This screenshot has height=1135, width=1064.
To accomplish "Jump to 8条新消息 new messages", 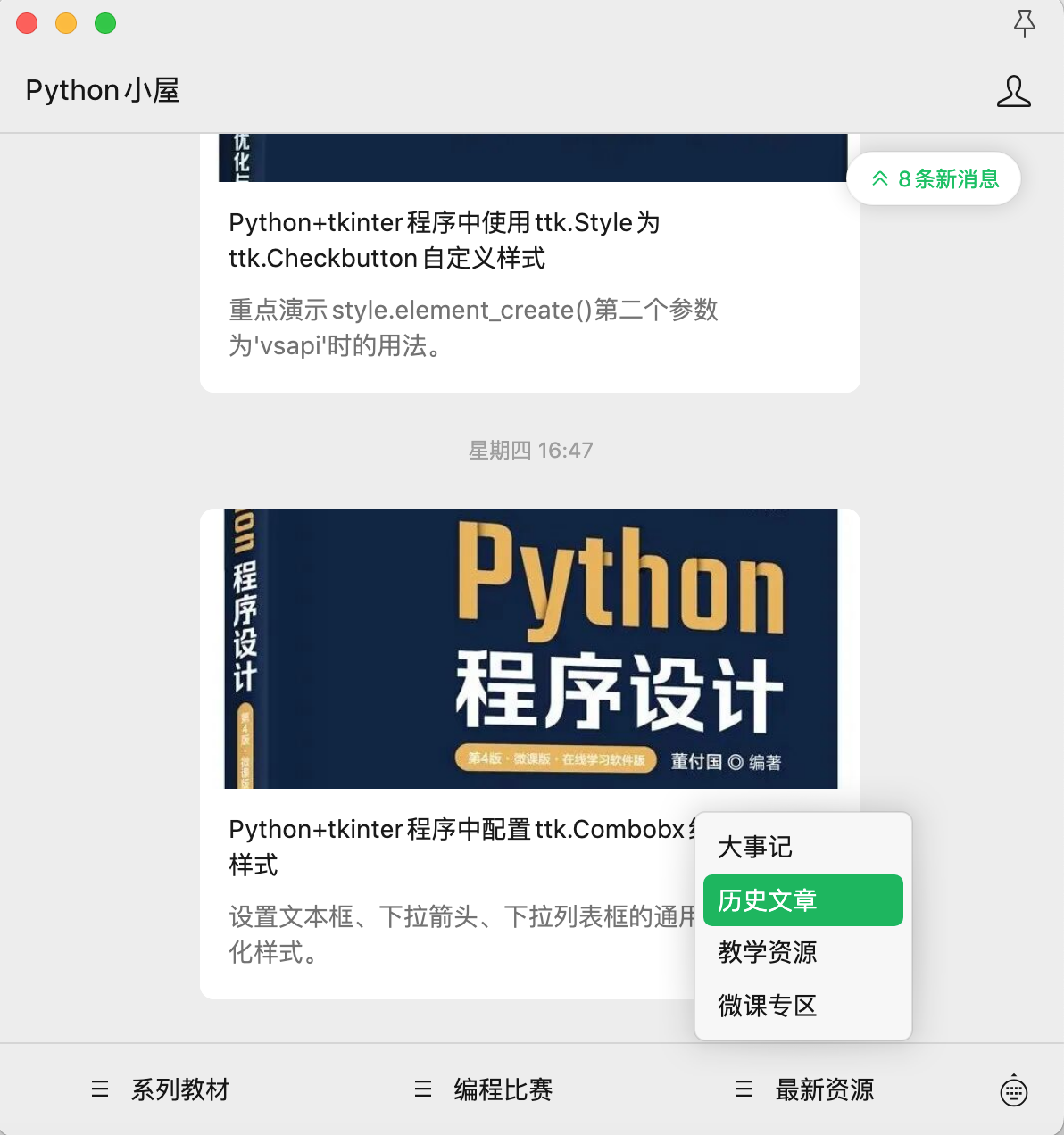I will (934, 179).
